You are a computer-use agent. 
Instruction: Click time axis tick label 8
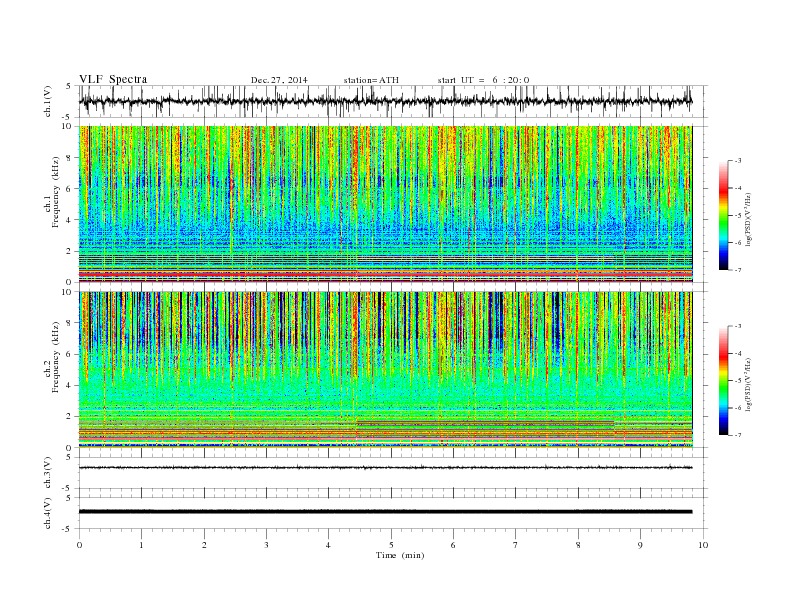pyautogui.click(x=578, y=545)
